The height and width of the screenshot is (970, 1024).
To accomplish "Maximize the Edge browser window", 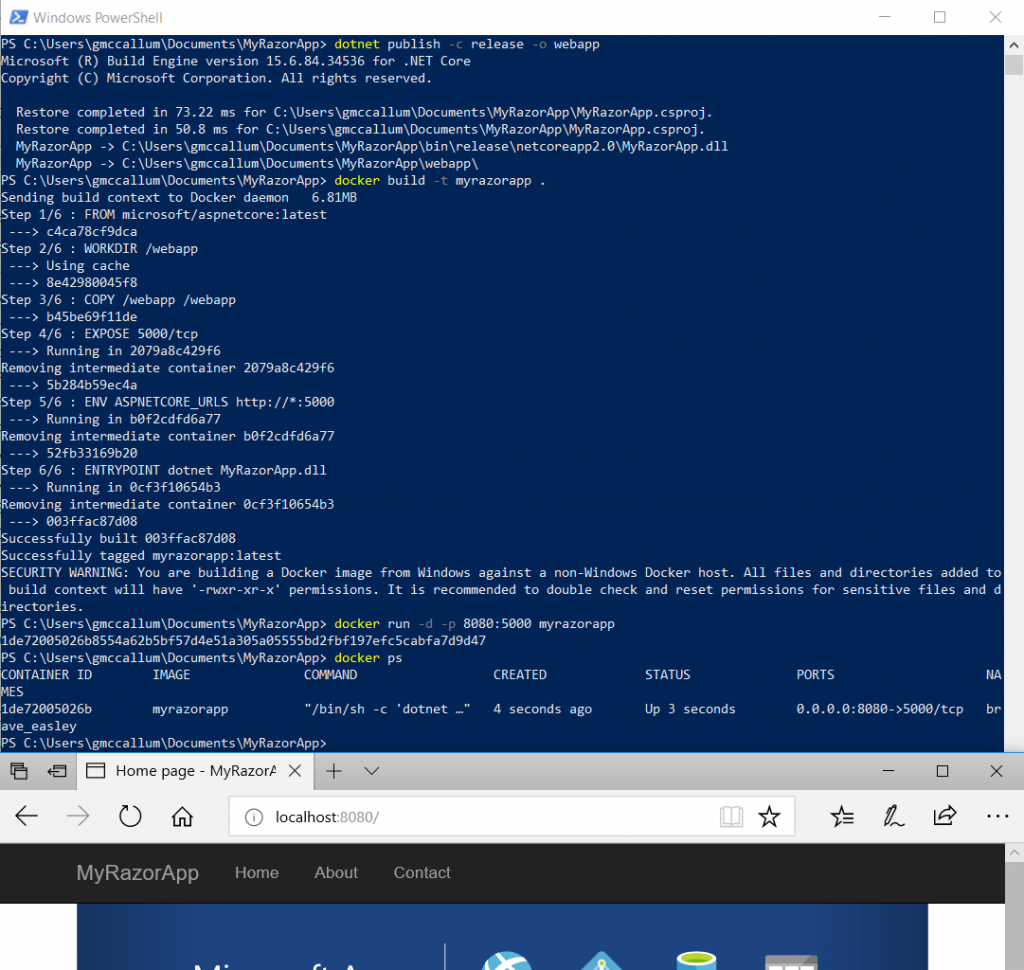I will (x=942, y=771).
